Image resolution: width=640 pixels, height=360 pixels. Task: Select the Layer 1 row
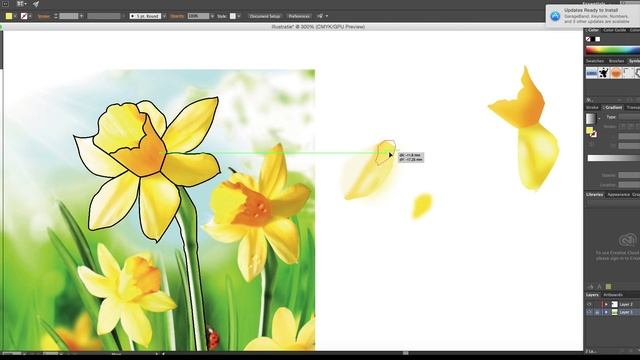click(x=613, y=312)
